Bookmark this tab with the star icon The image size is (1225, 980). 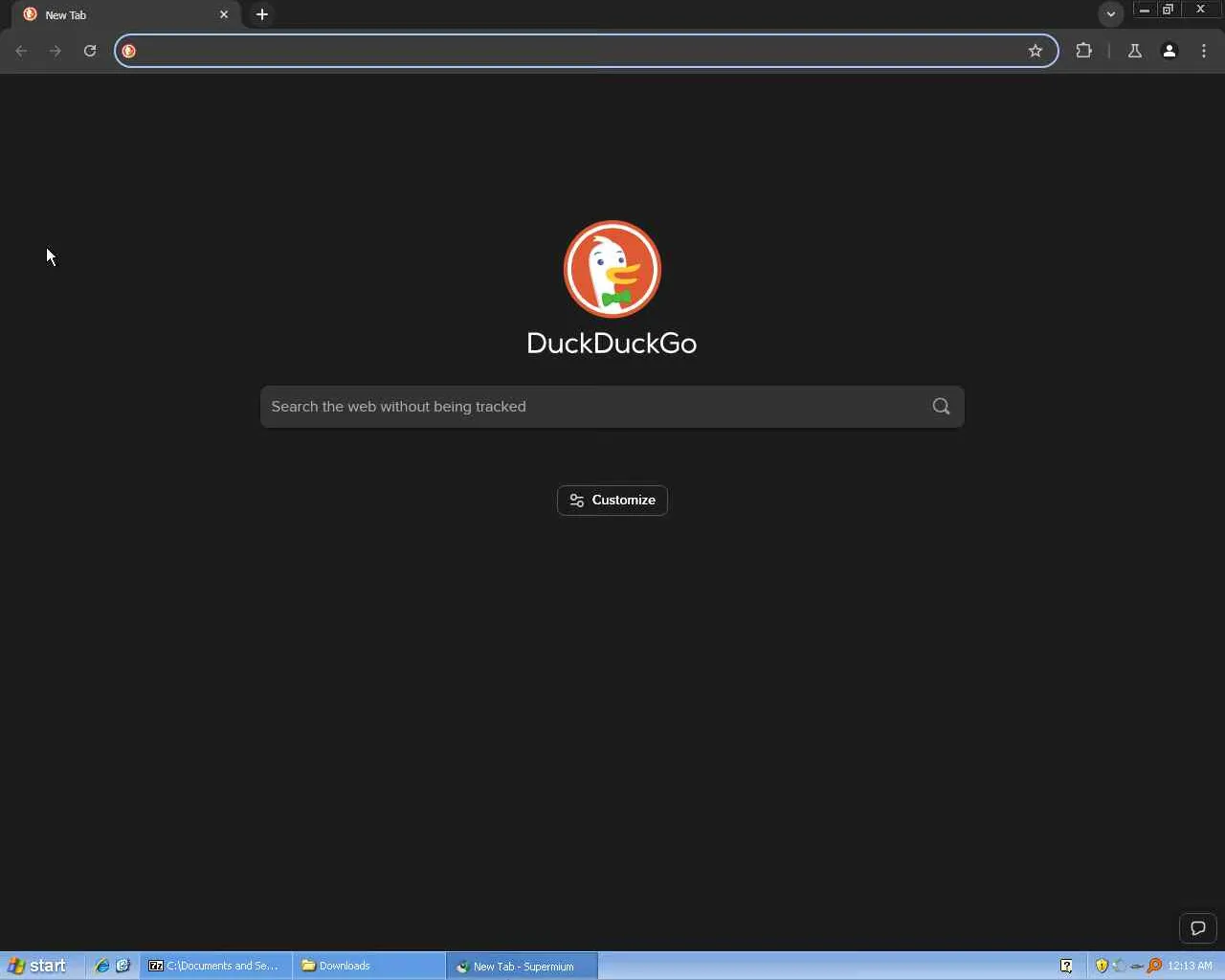pyautogui.click(x=1036, y=51)
